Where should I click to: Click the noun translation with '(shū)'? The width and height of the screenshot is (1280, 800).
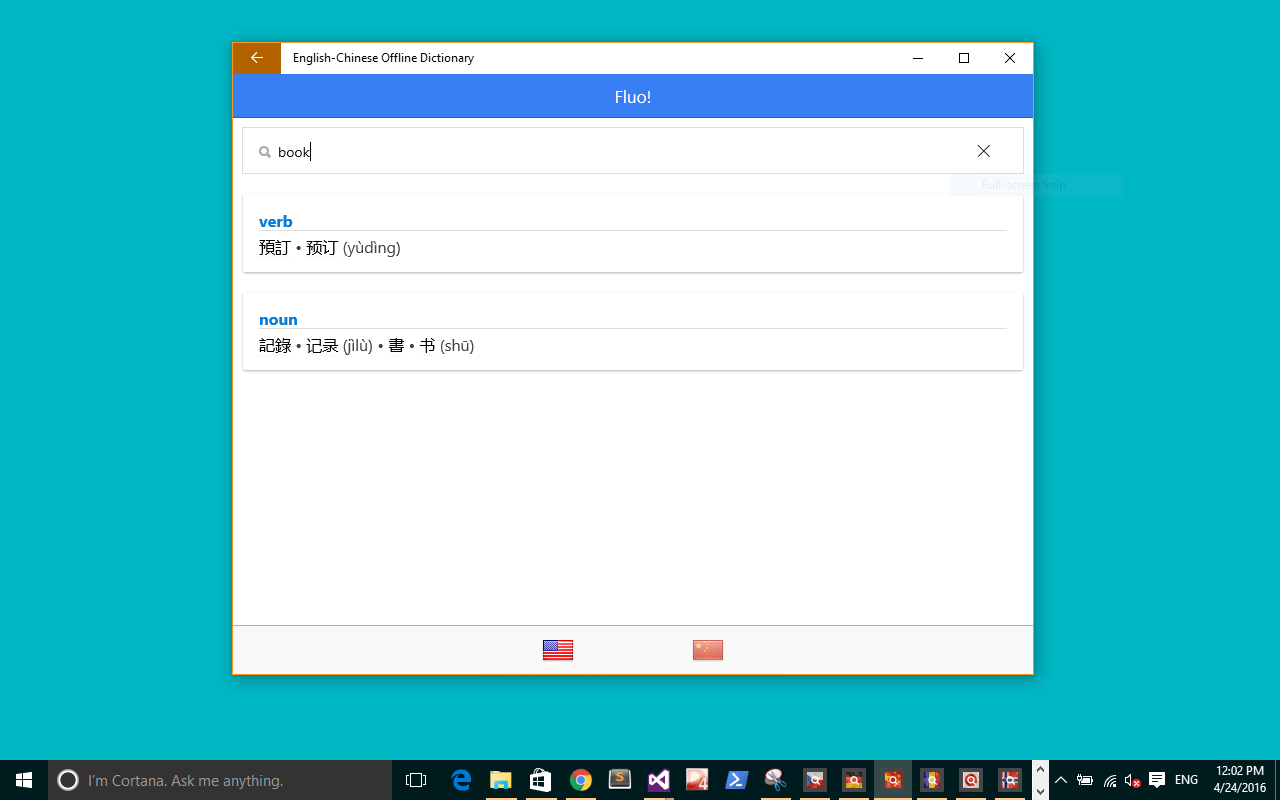(x=366, y=346)
